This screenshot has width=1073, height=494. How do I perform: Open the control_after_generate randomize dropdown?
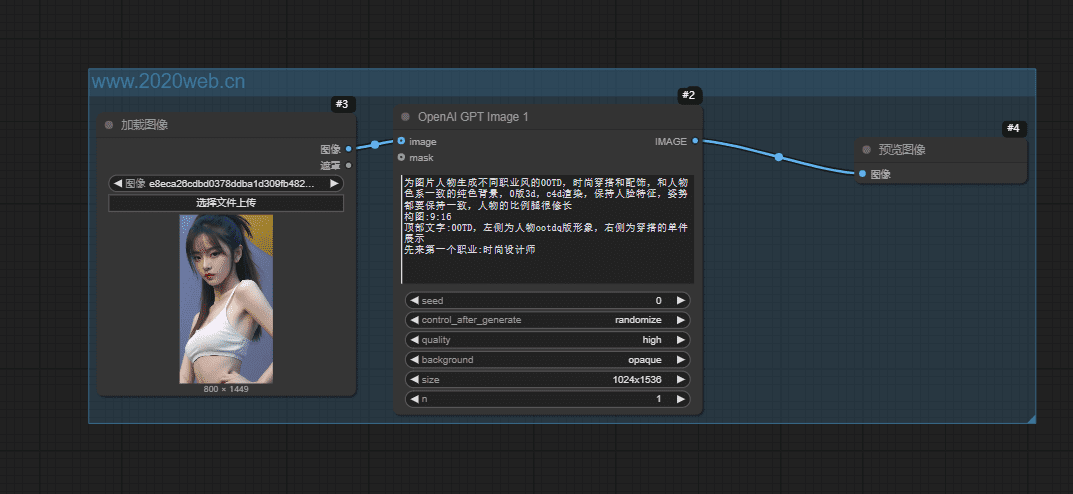[547, 320]
